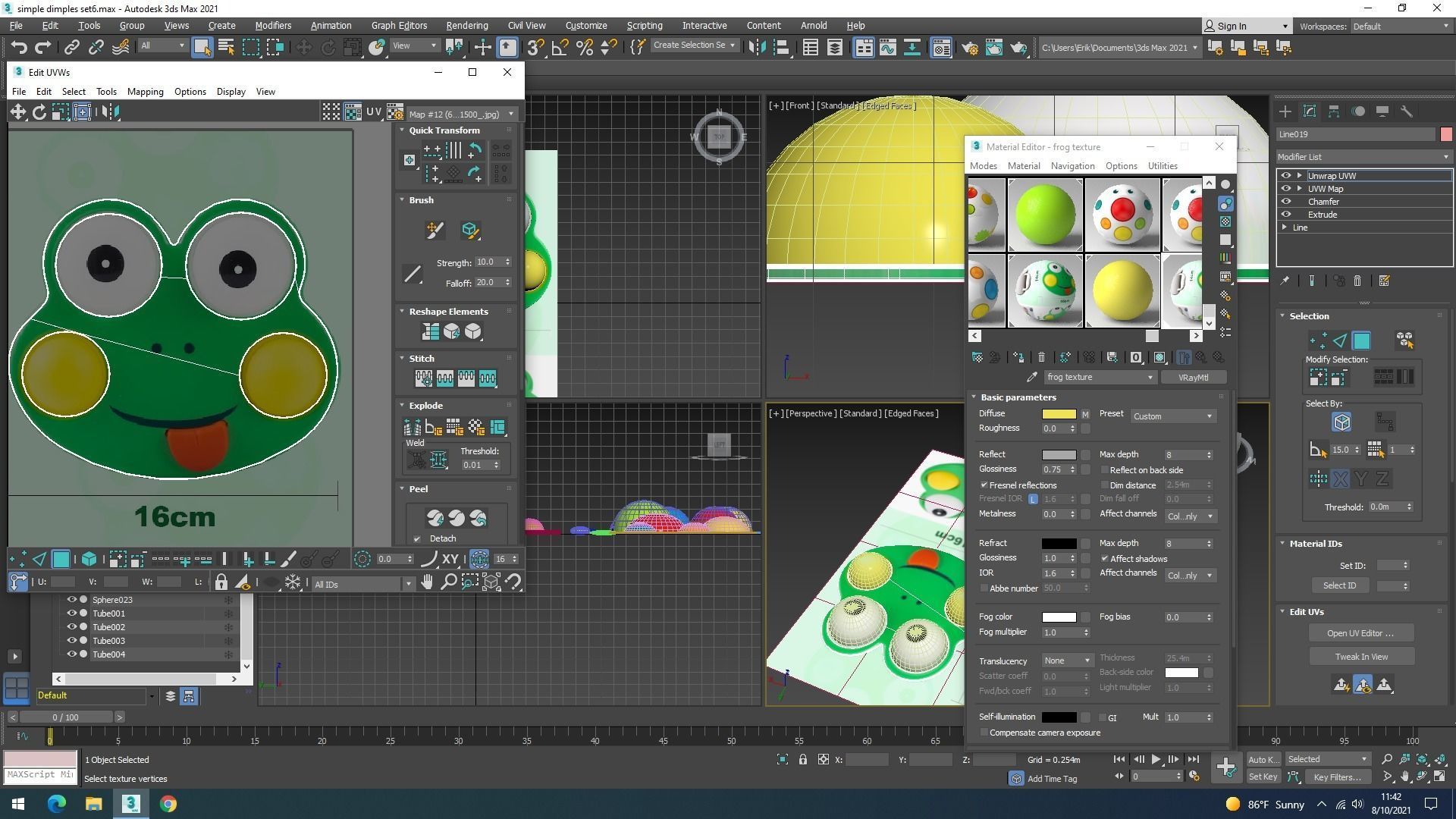
Task: Enable Compensate camera exposure checkbox
Action: 984,733
